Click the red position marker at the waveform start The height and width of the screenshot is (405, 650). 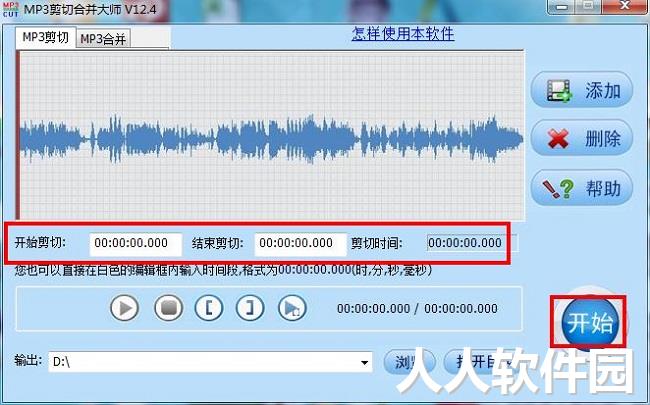18,136
